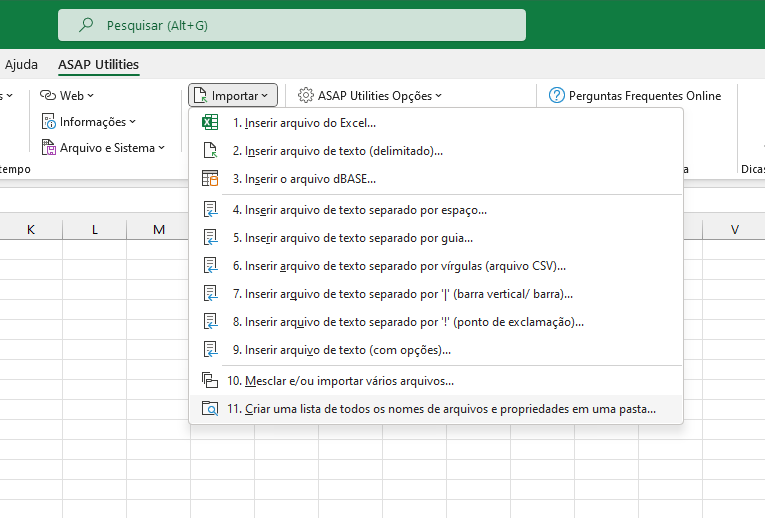Click the Arquivo e Sistema disk icon
Viewport: 765px width, 518px height.
pyautogui.click(x=48, y=147)
